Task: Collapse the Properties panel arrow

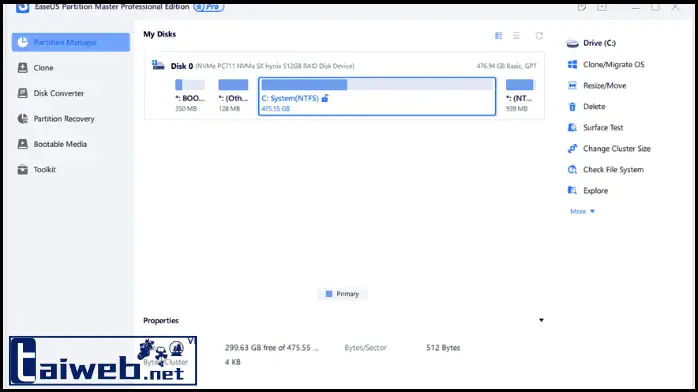Action: [x=541, y=320]
